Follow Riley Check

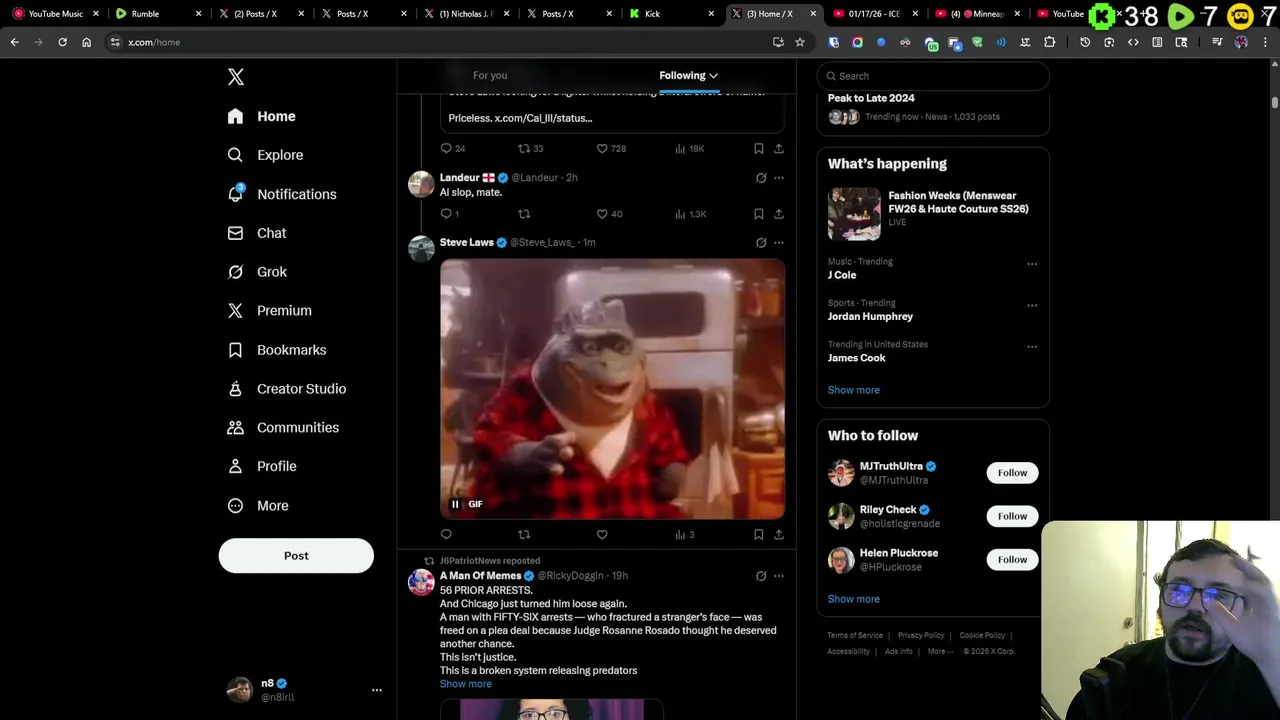pyautogui.click(x=1012, y=516)
